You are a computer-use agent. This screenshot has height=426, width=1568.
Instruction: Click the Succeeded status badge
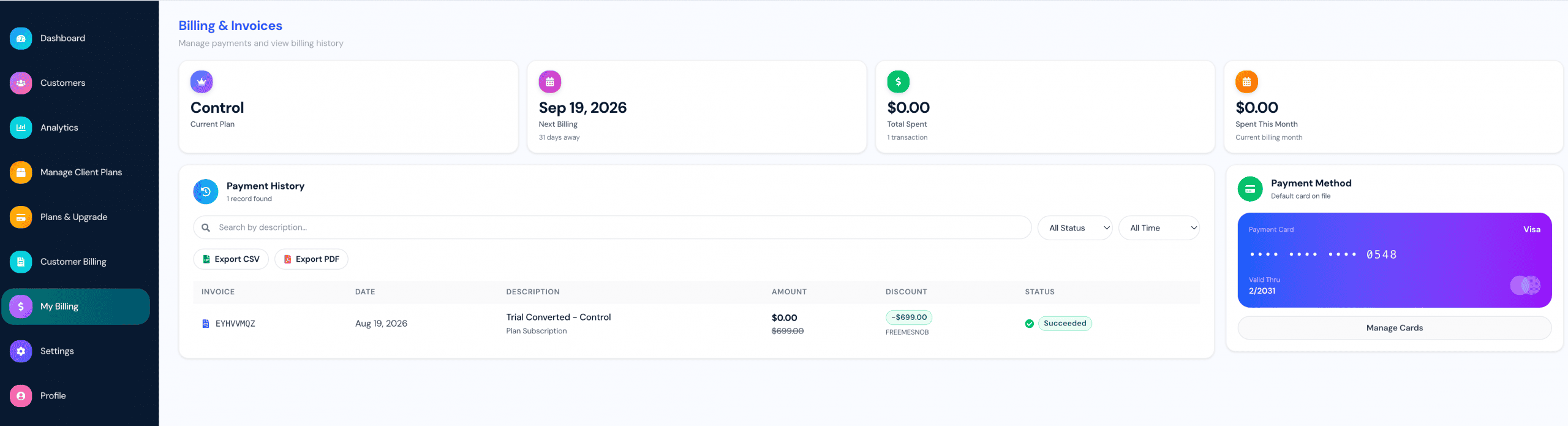(x=1065, y=324)
